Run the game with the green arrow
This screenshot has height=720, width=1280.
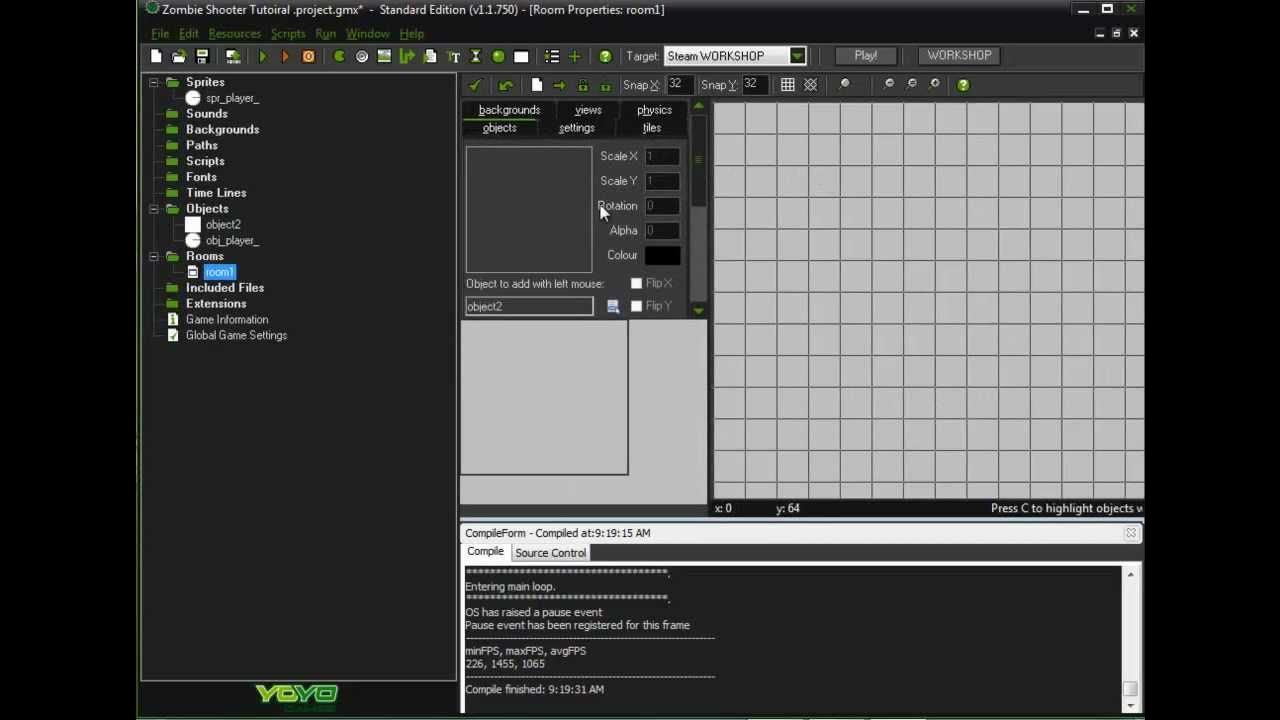[263, 57]
